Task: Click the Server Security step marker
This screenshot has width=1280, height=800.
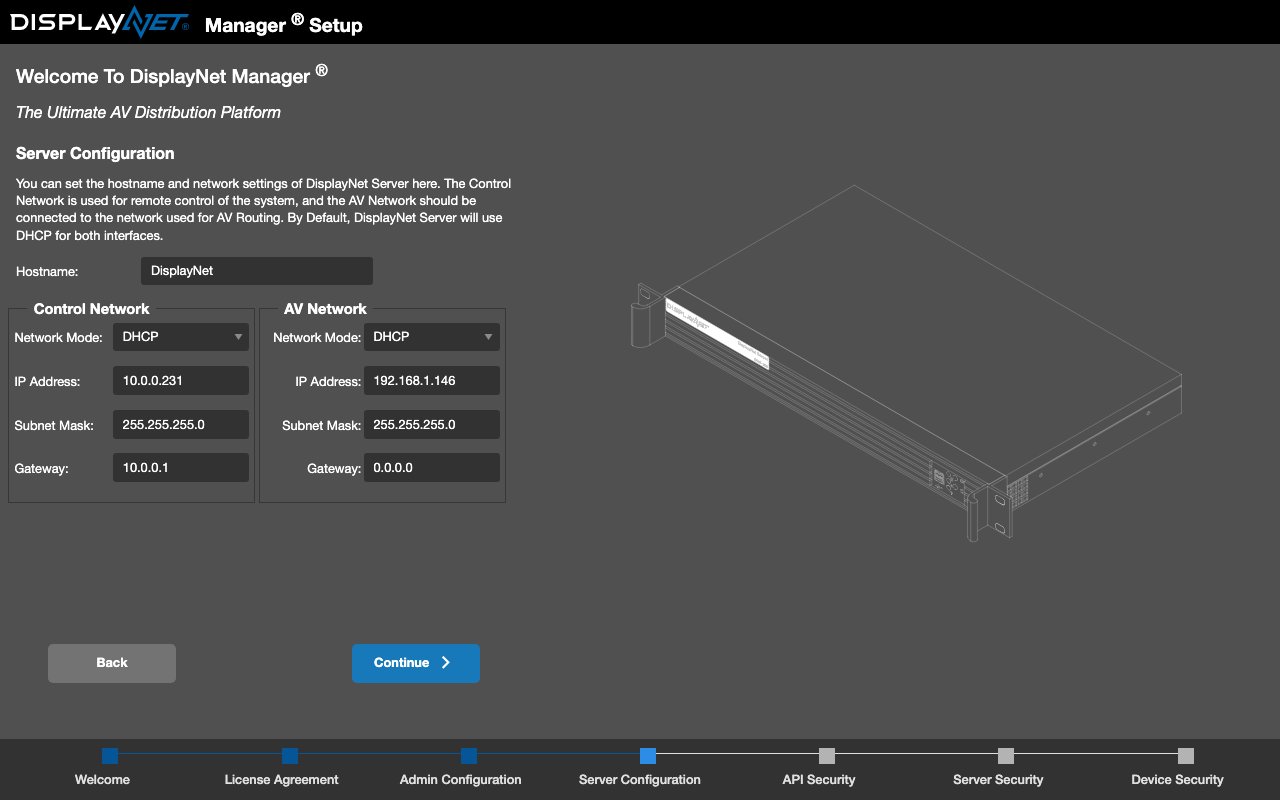Action: pyautogui.click(x=1006, y=756)
